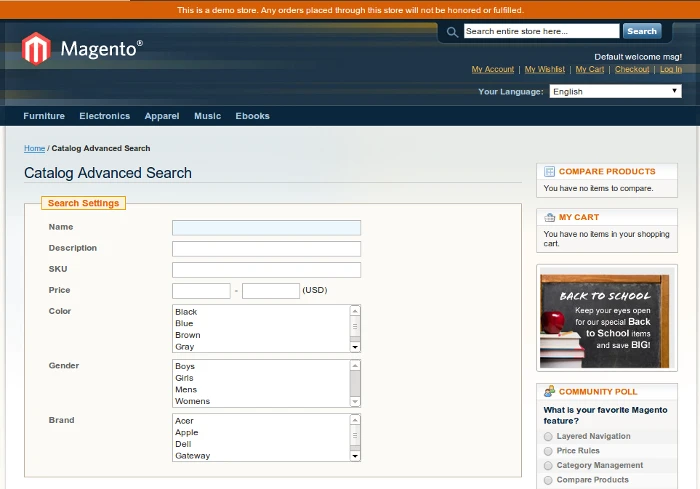Click the Home breadcrumb link
The width and height of the screenshot is (700, 489).
tap(34, 148)
